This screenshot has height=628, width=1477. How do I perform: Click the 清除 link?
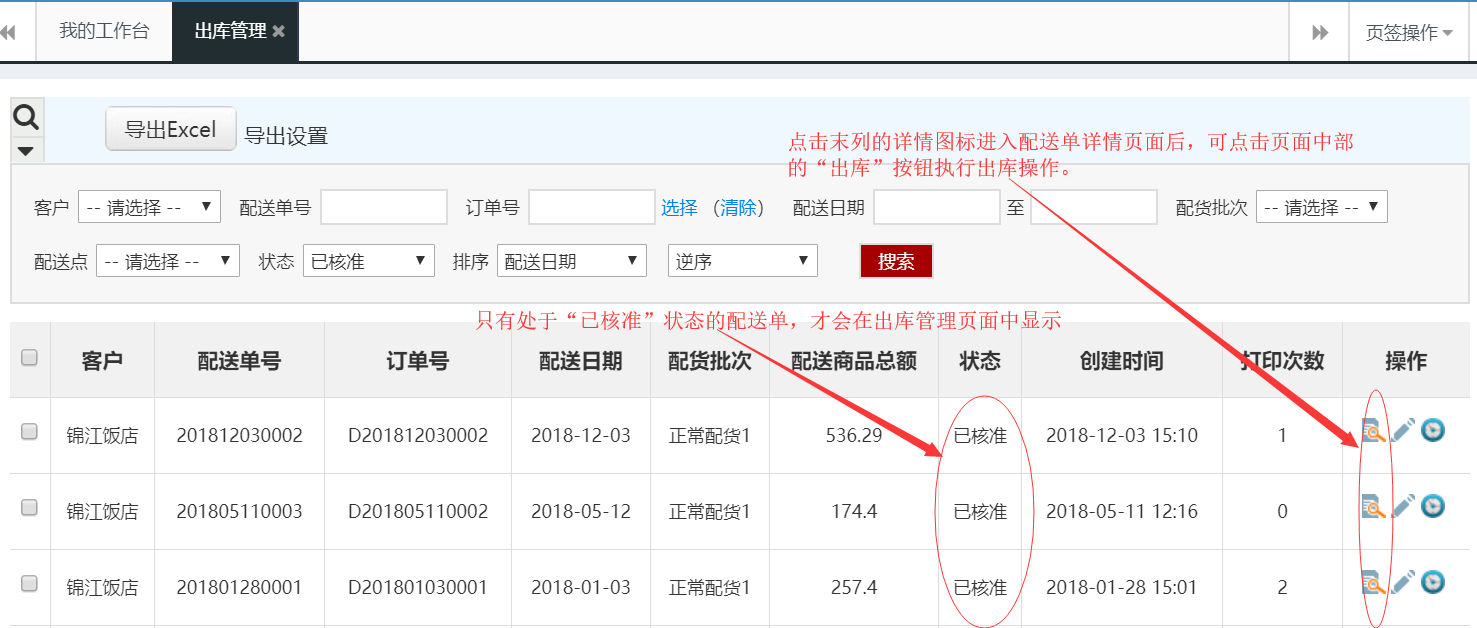point(738,208)
